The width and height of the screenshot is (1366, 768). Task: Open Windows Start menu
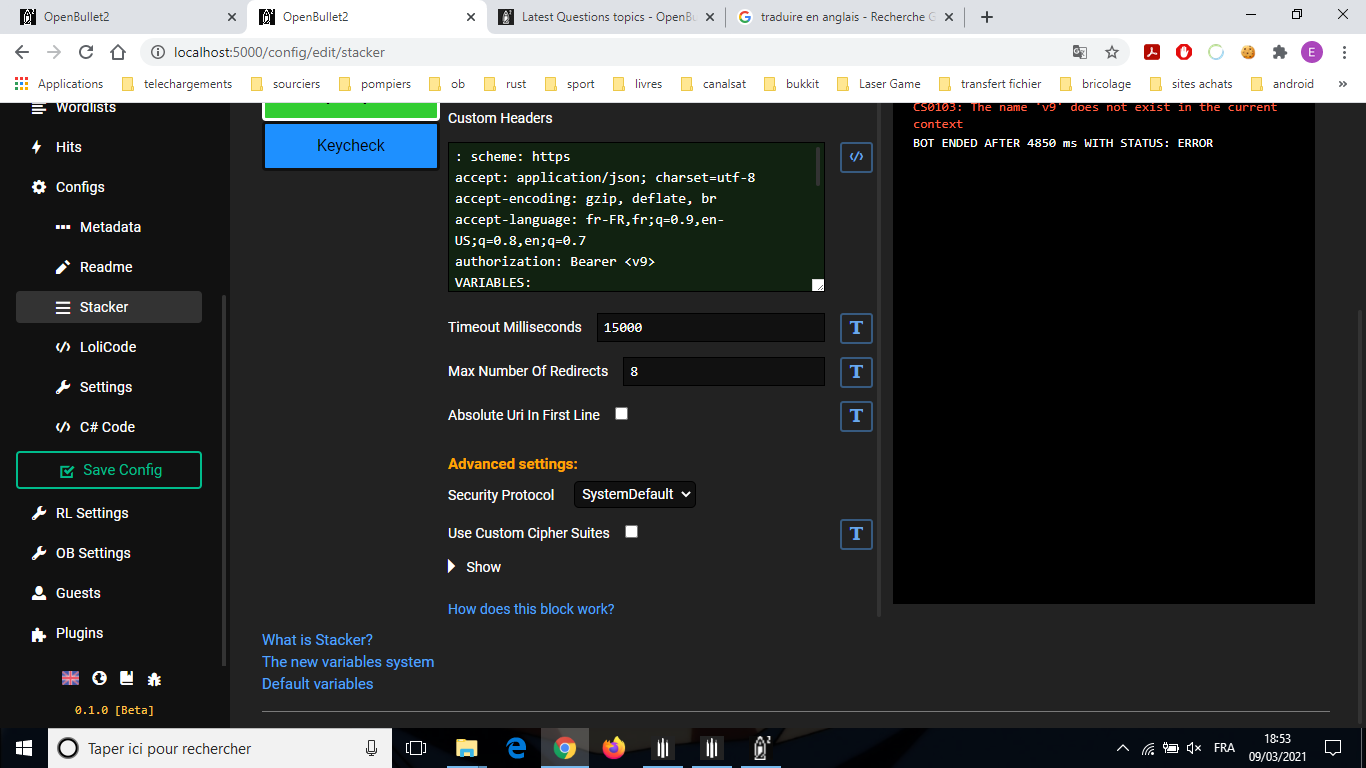(x=24, y=748)
